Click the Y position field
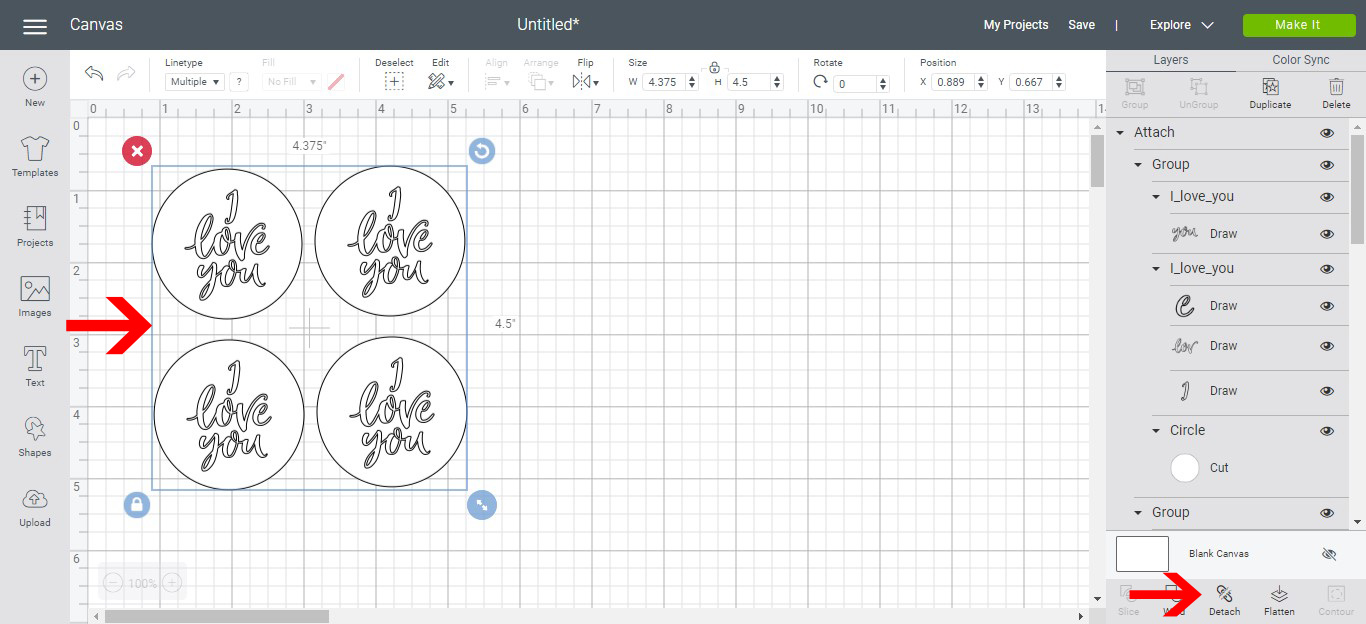 (1031, 82)
